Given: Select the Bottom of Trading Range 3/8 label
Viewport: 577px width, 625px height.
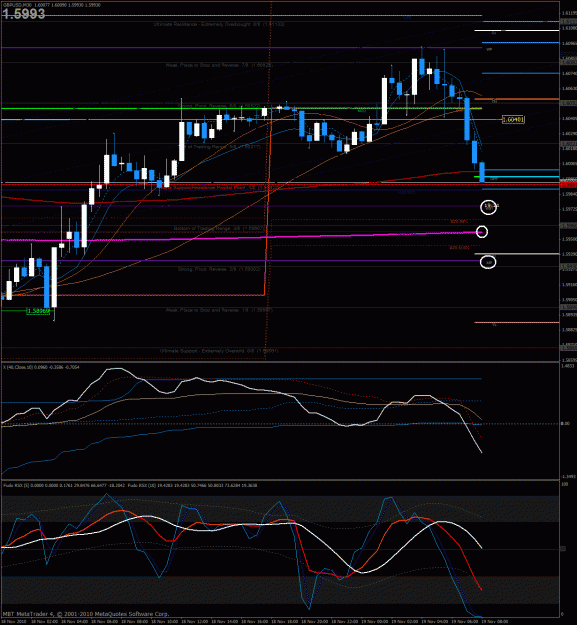Looking at the screenshot, I should tap(220, 228).
